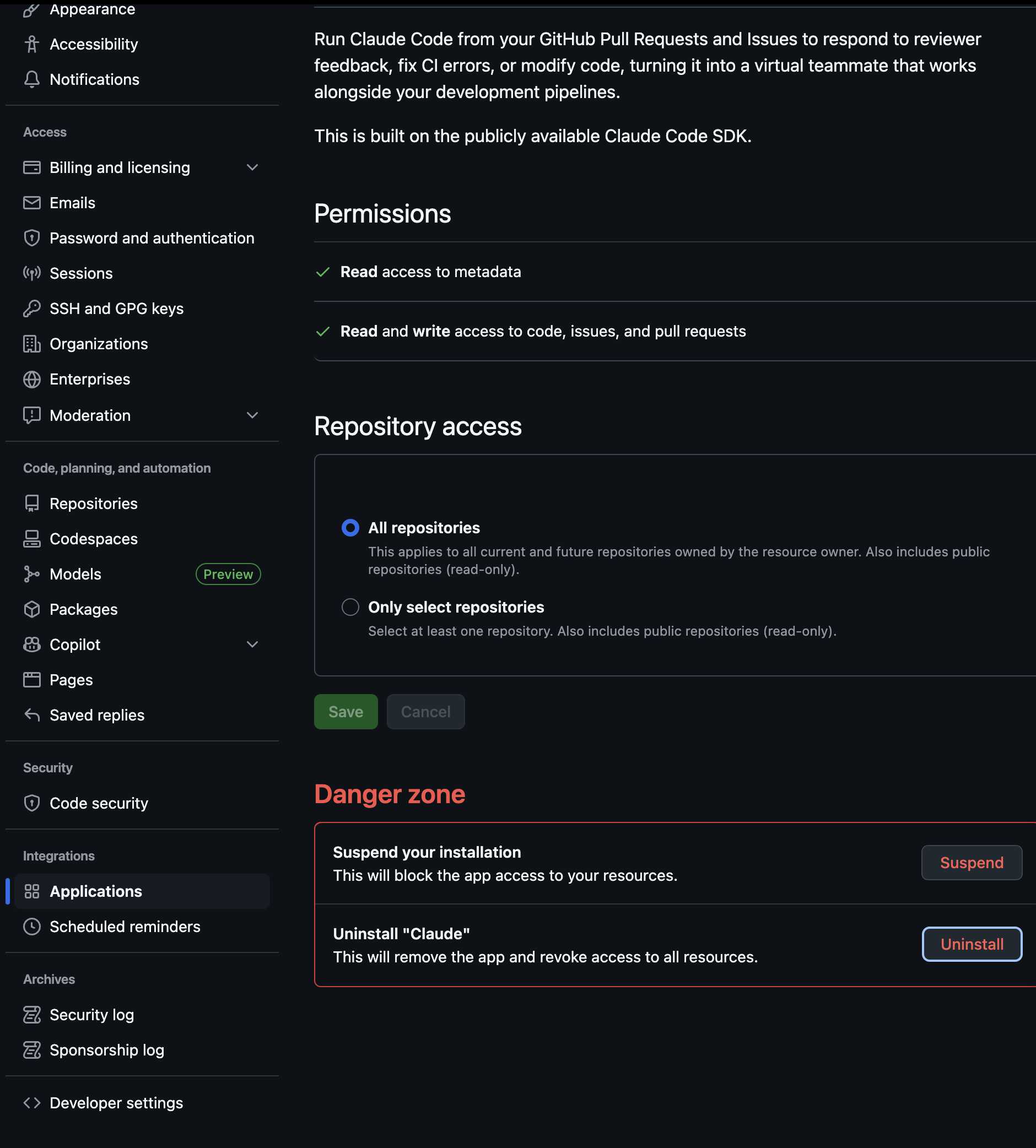Screen dimensions: 1036x1148
Task: Click the Codespaces icon in sidebar
Action: click(32, 539)
